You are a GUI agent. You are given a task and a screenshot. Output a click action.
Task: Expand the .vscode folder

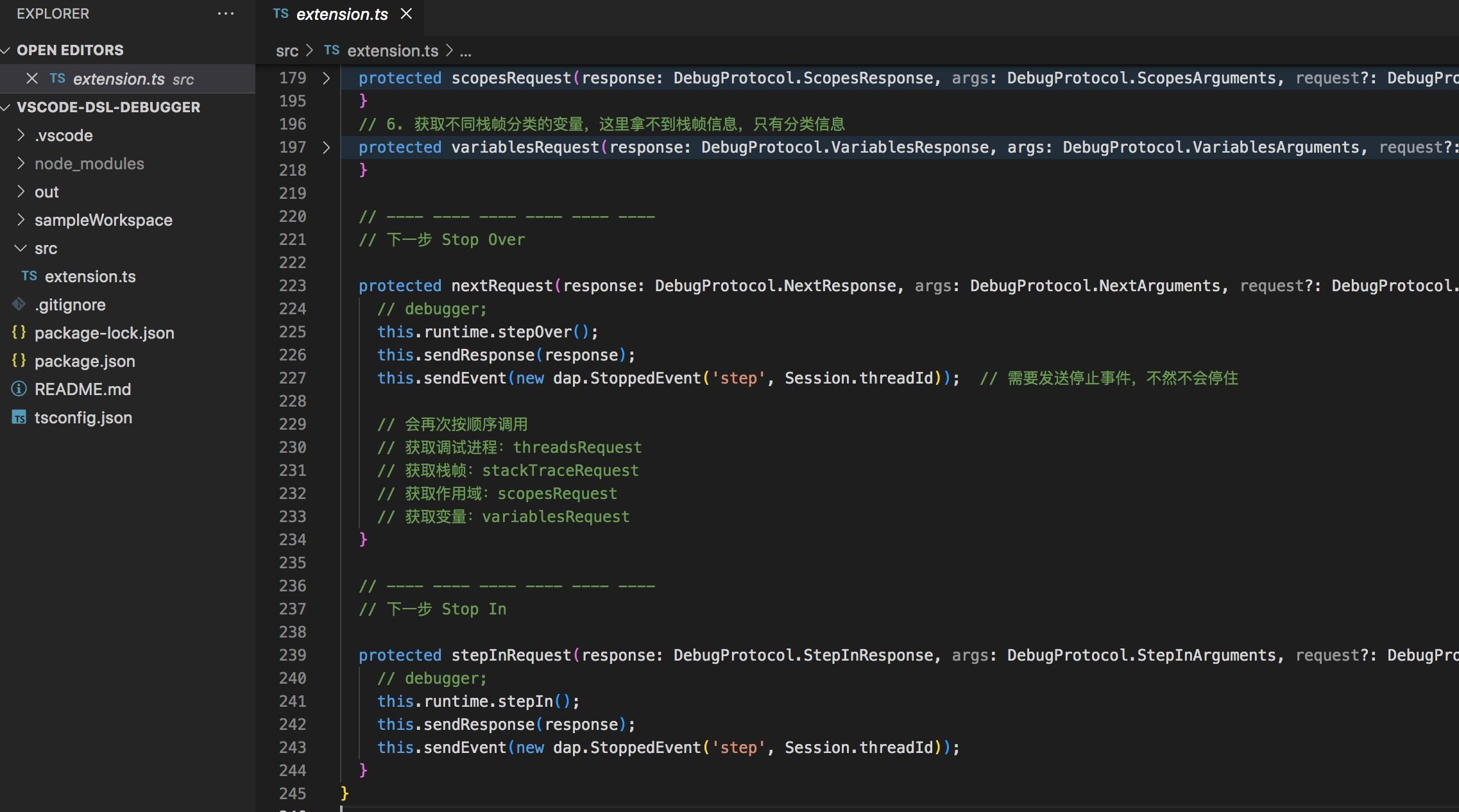click(64, 135)
